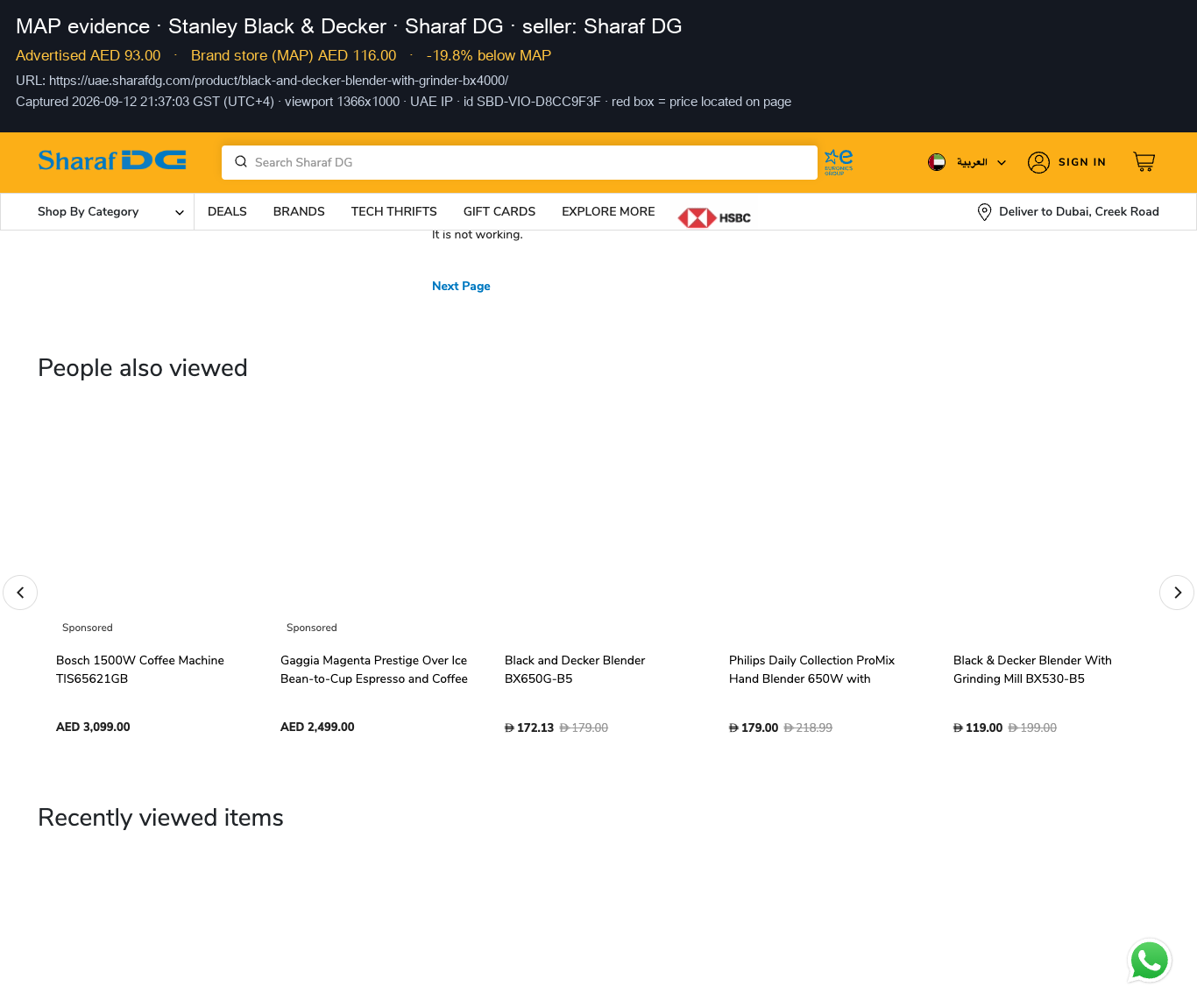Screen dimensions: 1197x1008
Task: Open the Euronics Group badge
Action: tap(839, 162)
